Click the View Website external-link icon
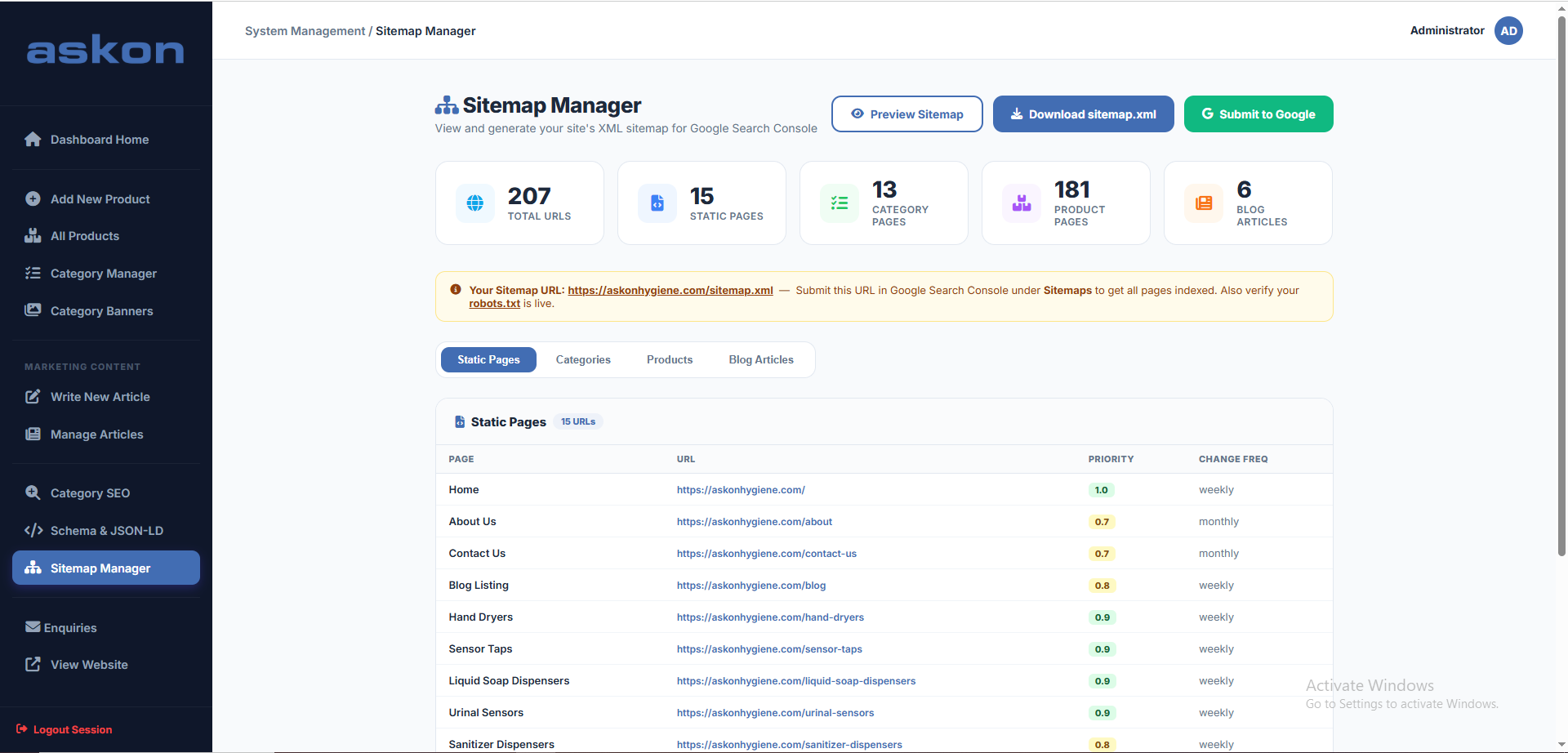Image resolution: width=1568 pixels, height=753 pixels. tap(33, 665)
